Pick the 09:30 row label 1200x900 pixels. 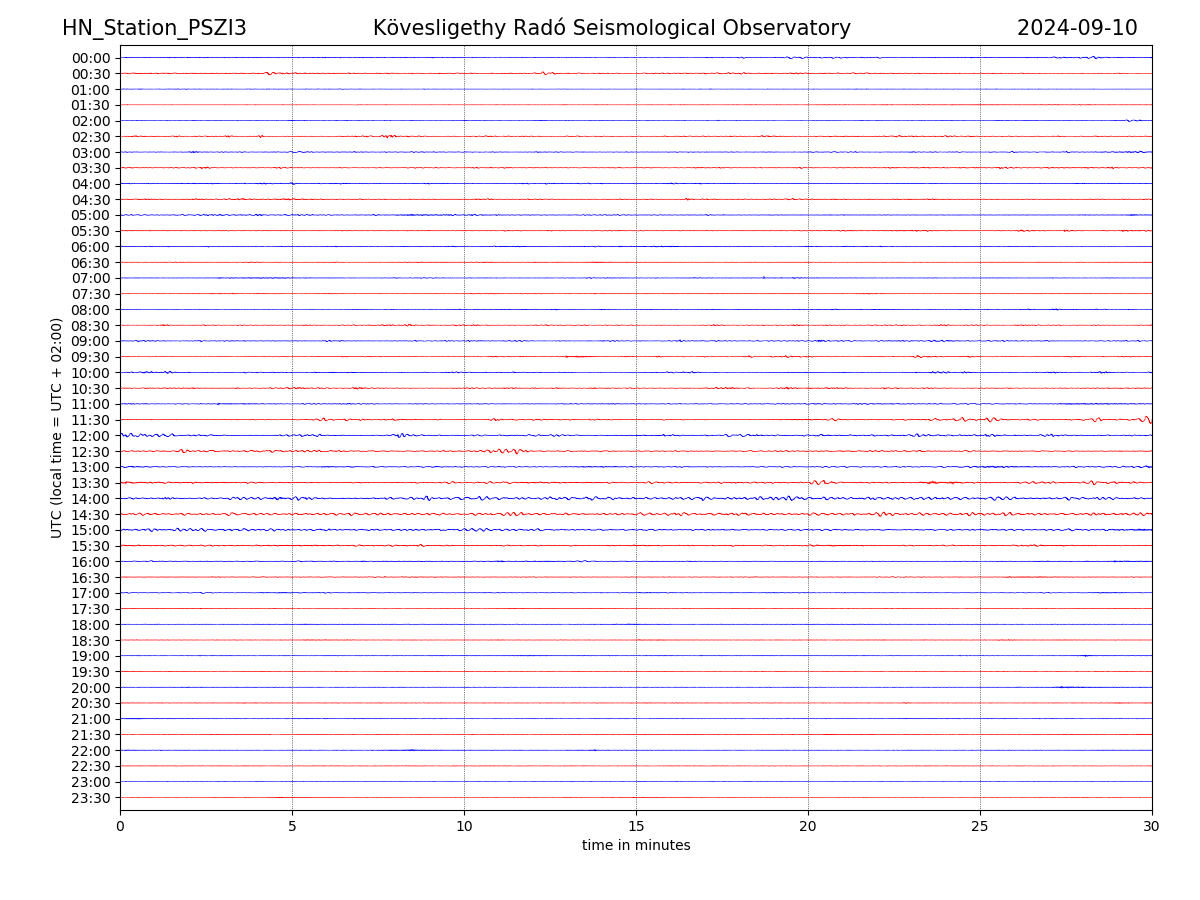(x=91, y=357)
